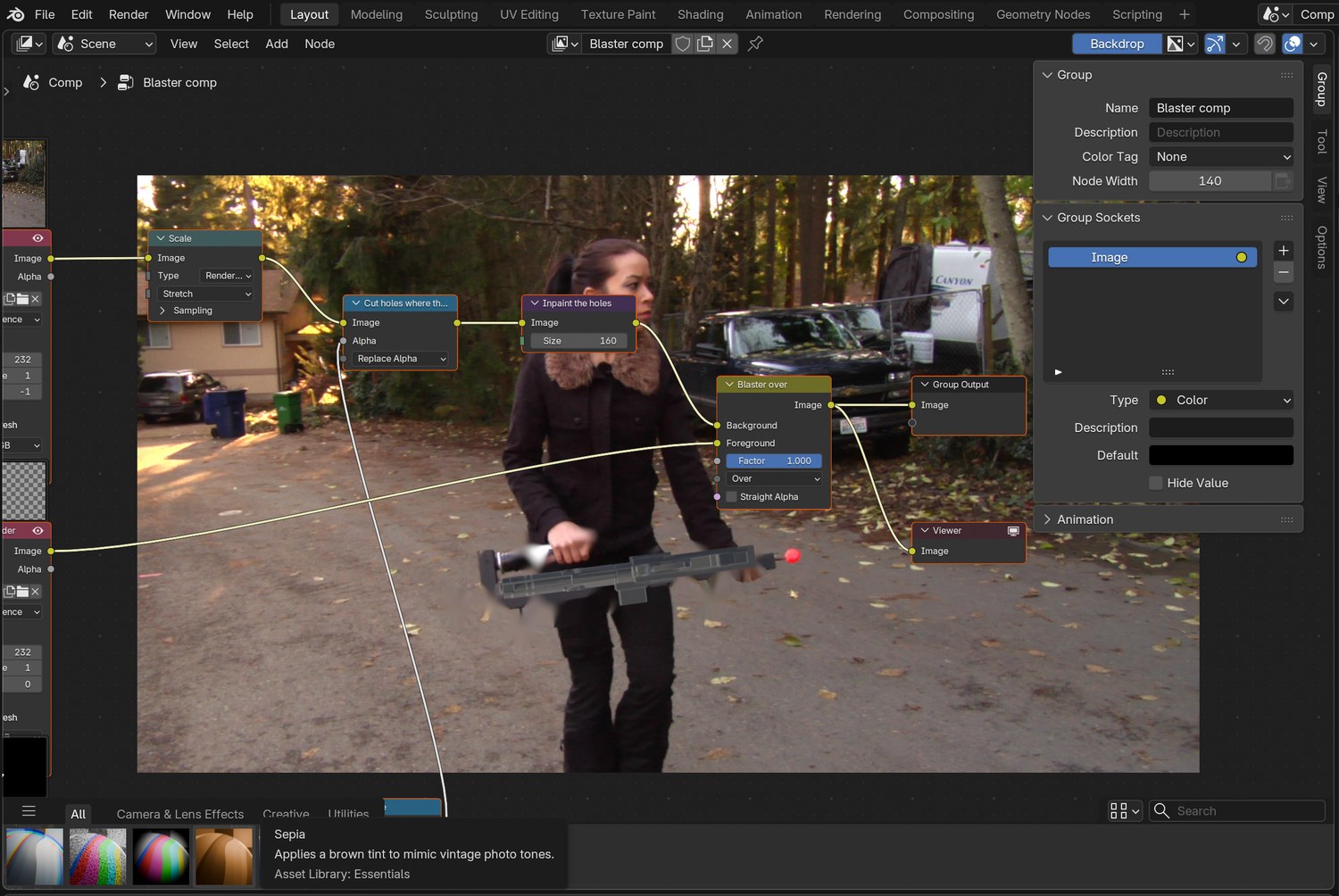
Task: Open group sockets specials arrow menu
Action: click(x=1284, y=302)
